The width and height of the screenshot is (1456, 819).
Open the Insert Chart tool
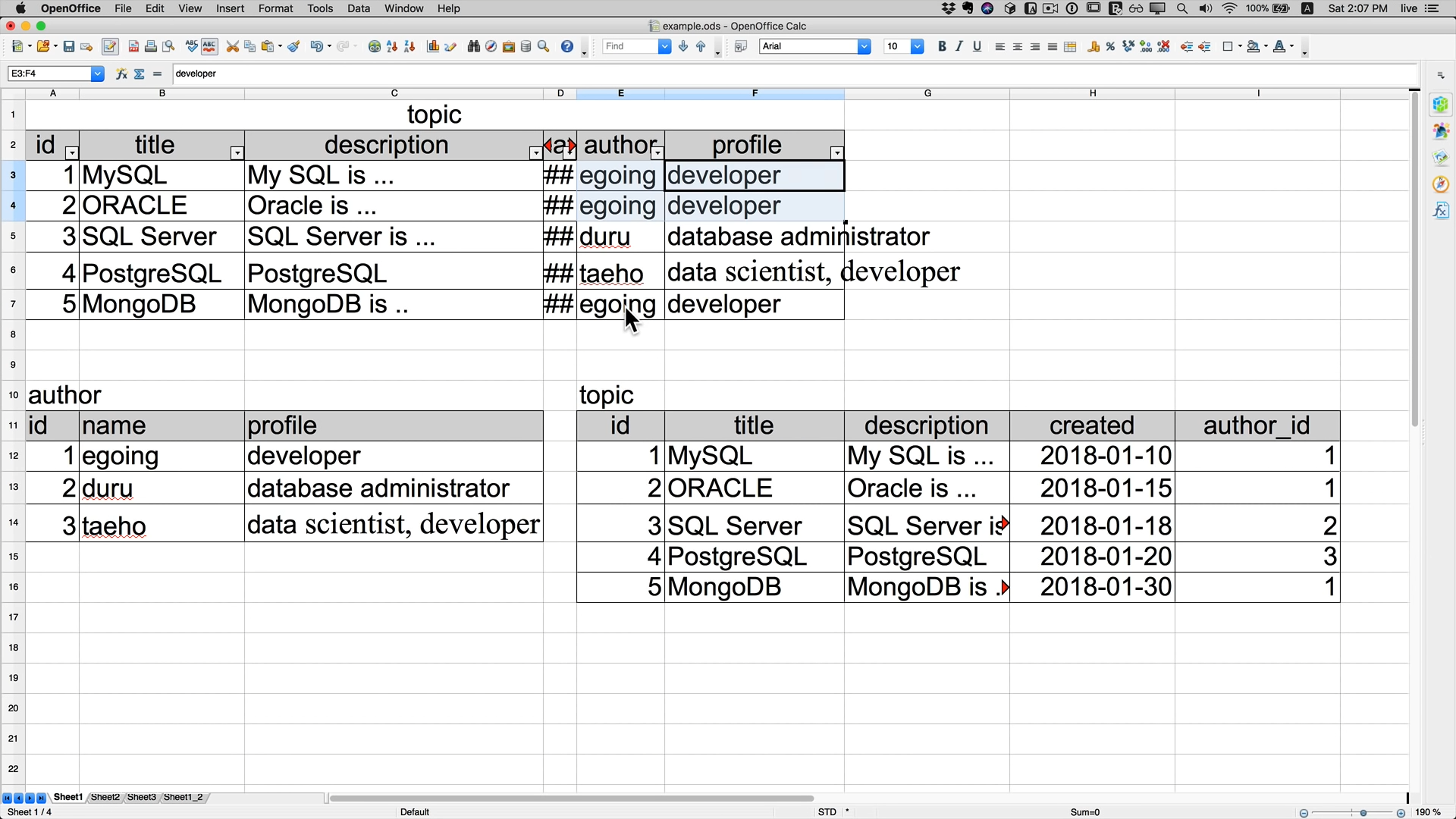[433, 47]
